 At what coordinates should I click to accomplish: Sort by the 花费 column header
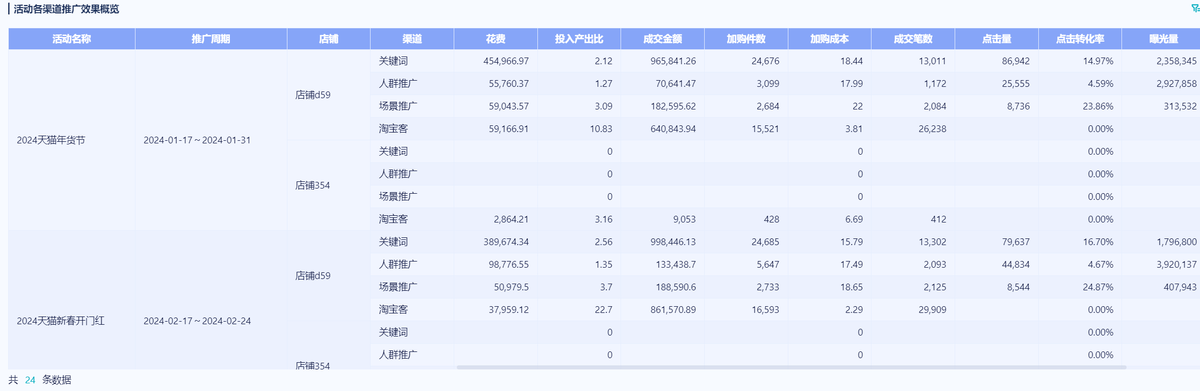pos(496,39)
